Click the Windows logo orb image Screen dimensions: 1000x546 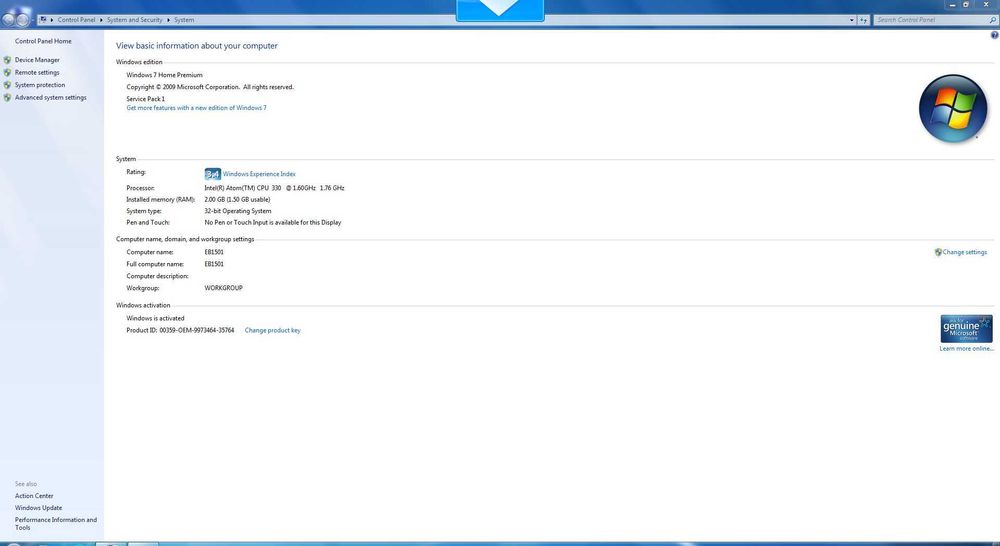[x=953, y=108]
